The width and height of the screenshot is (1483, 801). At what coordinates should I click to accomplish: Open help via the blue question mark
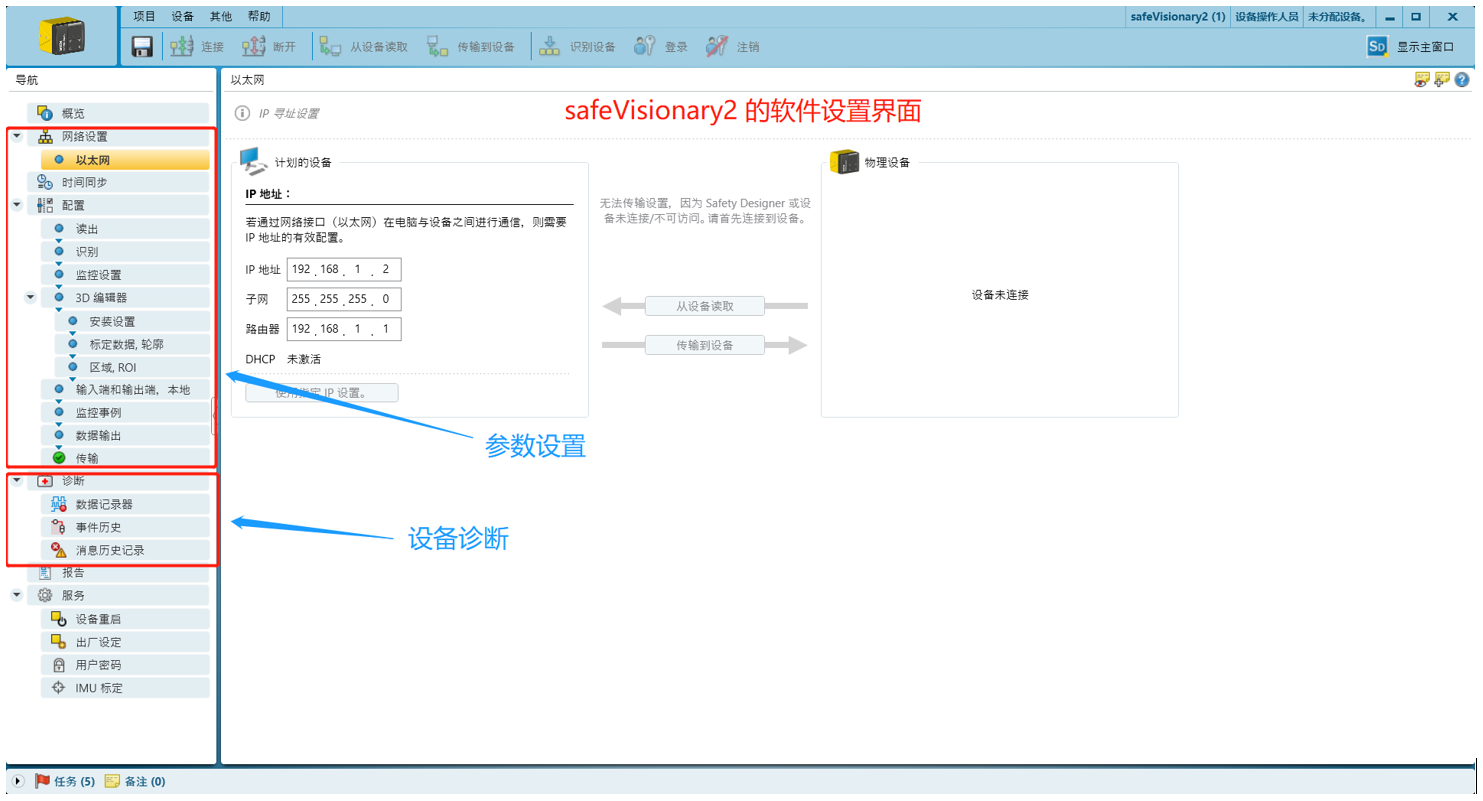point(1461,80)
